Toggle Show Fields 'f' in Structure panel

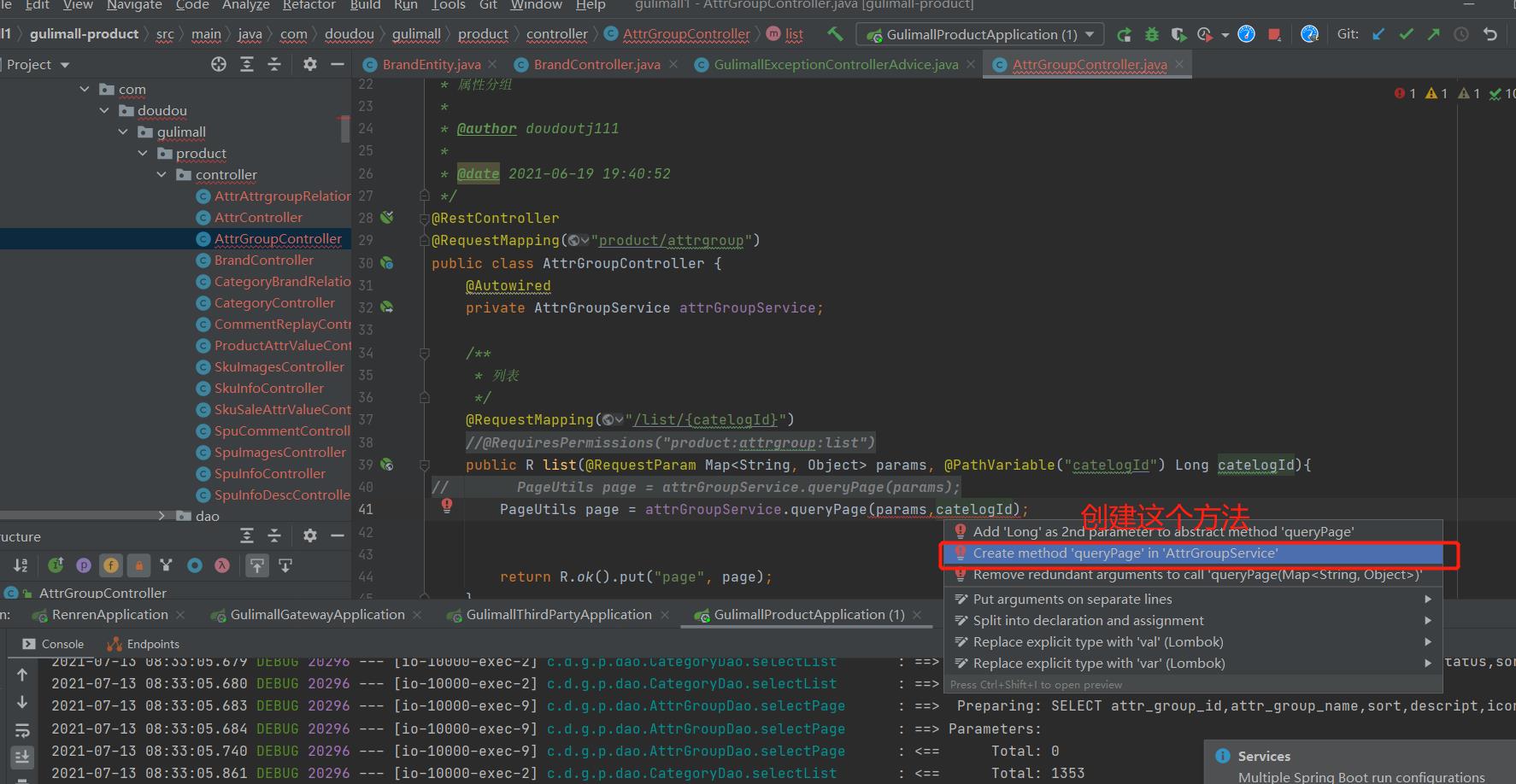click(111, 565)
